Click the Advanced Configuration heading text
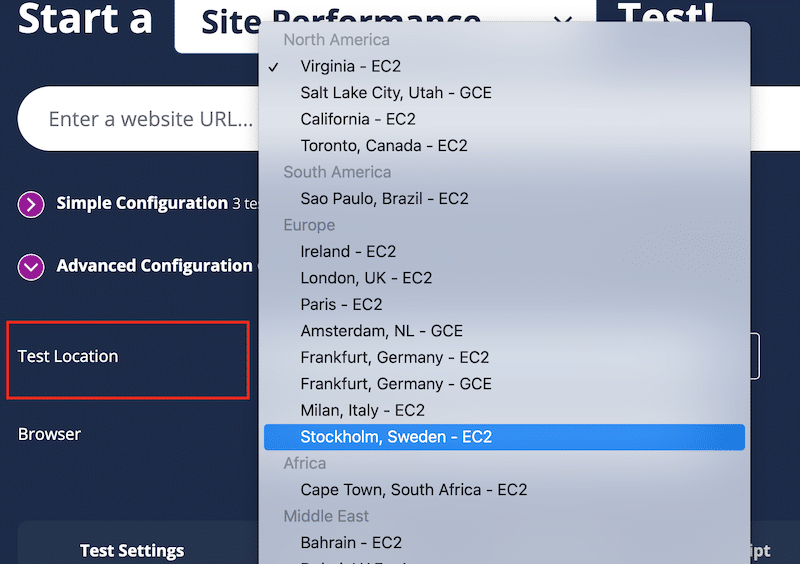This screenshot has height=564, width=800. tap(154, 266)
